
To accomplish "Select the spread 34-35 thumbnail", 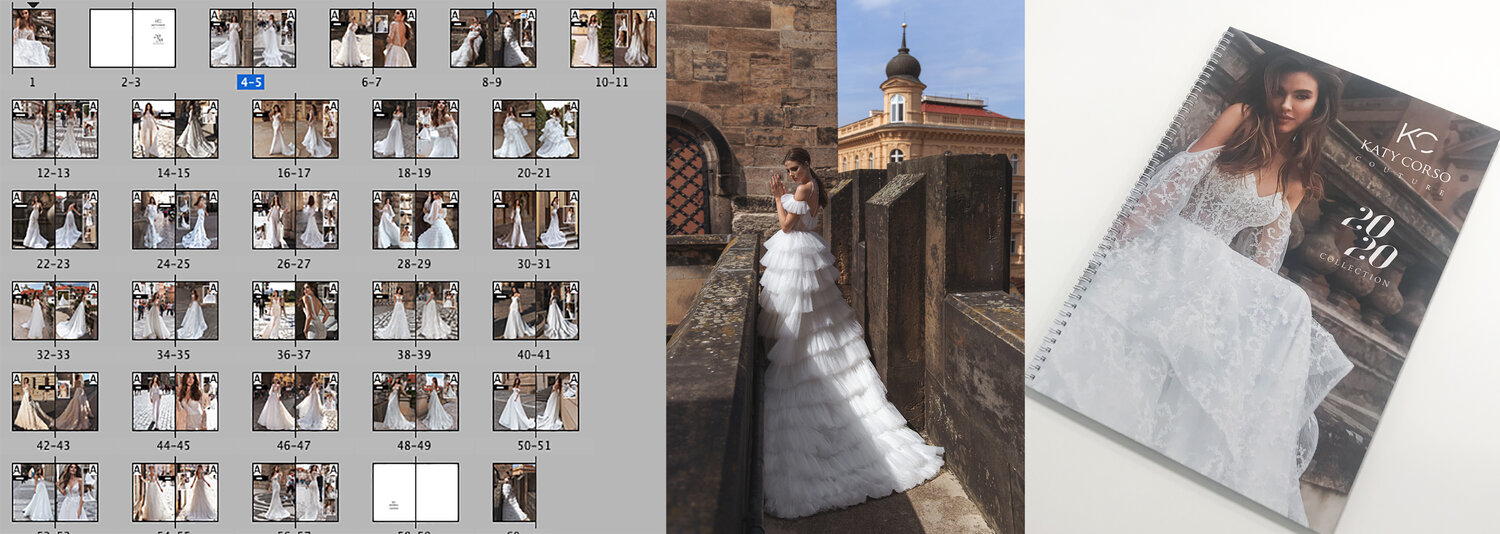I will coord(175,311).
